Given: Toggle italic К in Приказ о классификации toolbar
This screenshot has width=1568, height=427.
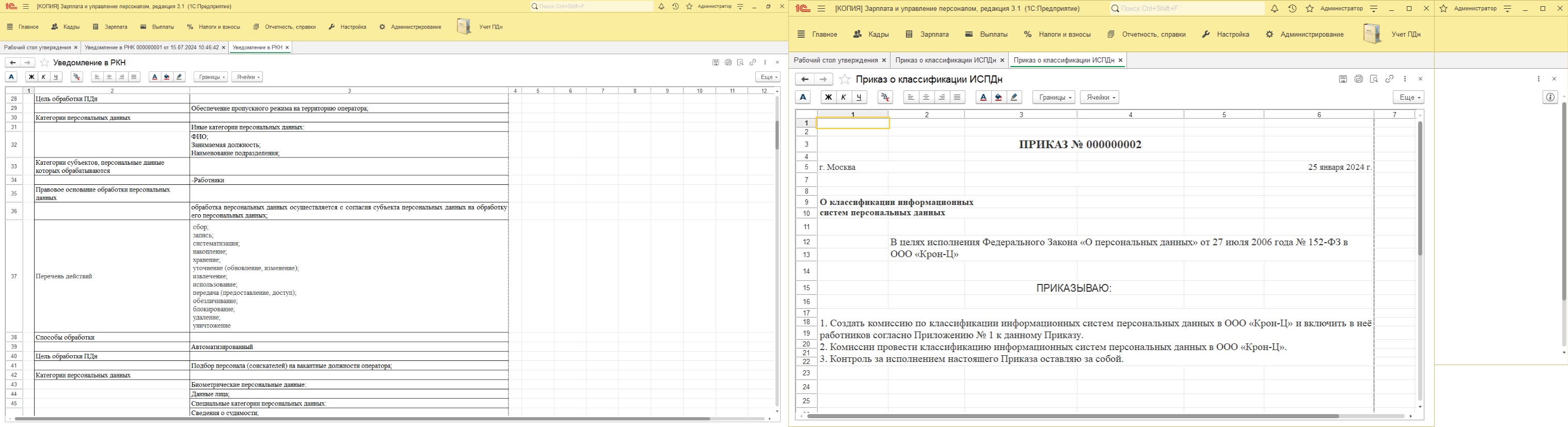Looking at the screenshot, I should [844, 98].
